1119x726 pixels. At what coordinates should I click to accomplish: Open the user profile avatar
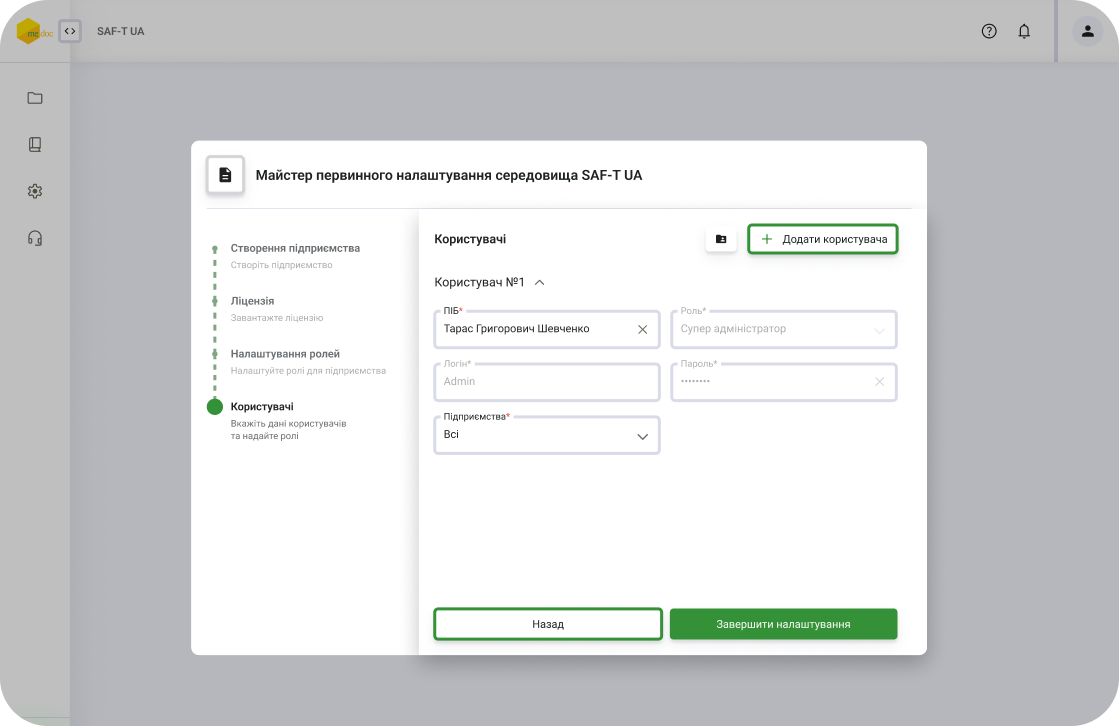click(1087, 31)
